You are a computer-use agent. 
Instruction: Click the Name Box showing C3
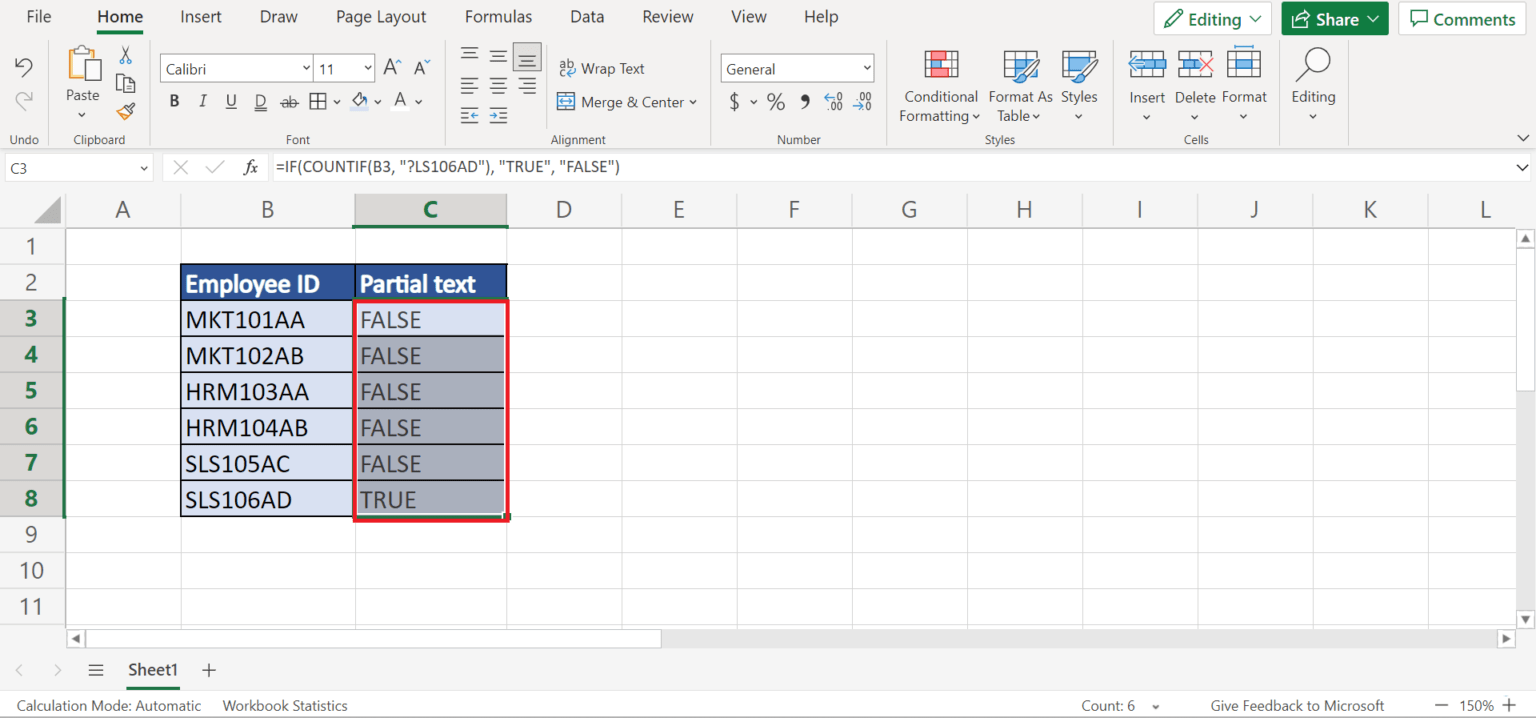point(70,169)
